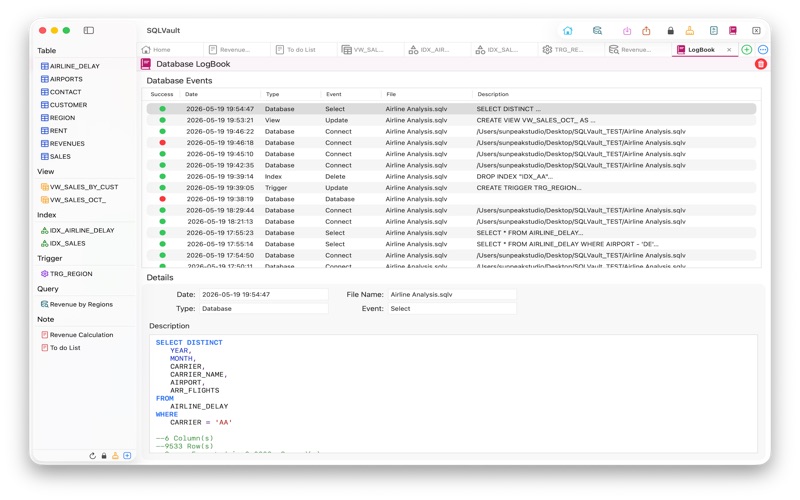Click the File Name details field
The width and height of the screenshot is (800, 500).
(x=452, y=294)
